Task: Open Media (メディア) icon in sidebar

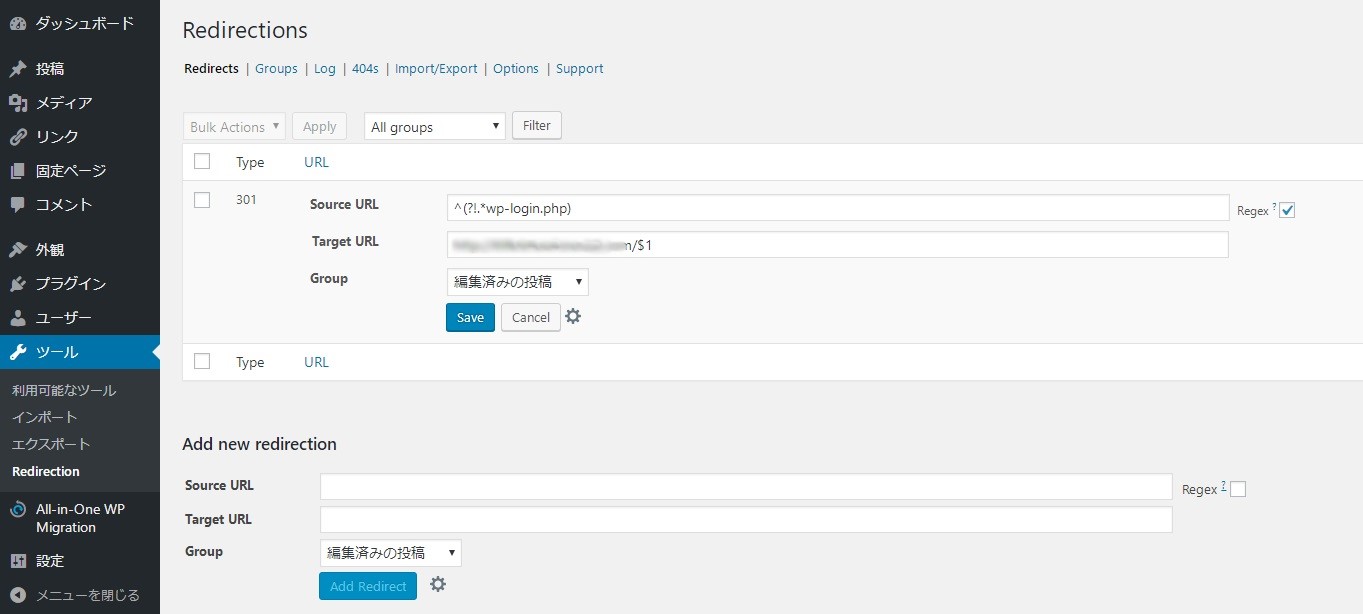Action: point(18,103)
